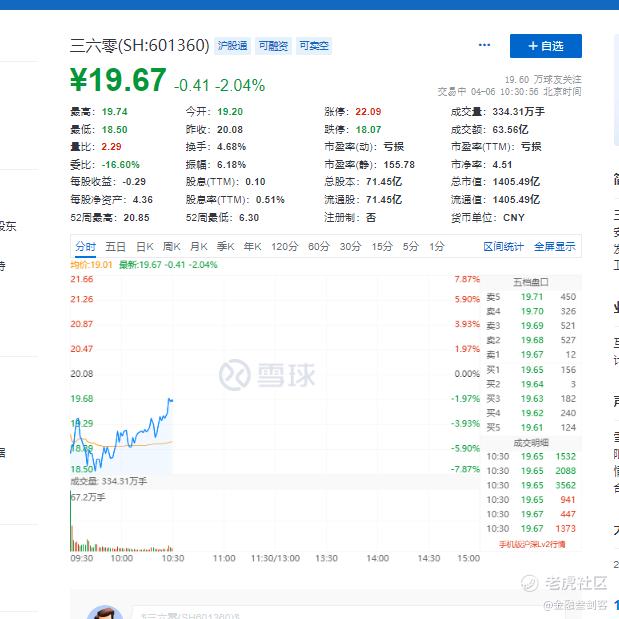This screenshot has width=619, height=619.
Task: Click the stock title 三六零(SH:601360)
Action: click(x=140, y=45)
